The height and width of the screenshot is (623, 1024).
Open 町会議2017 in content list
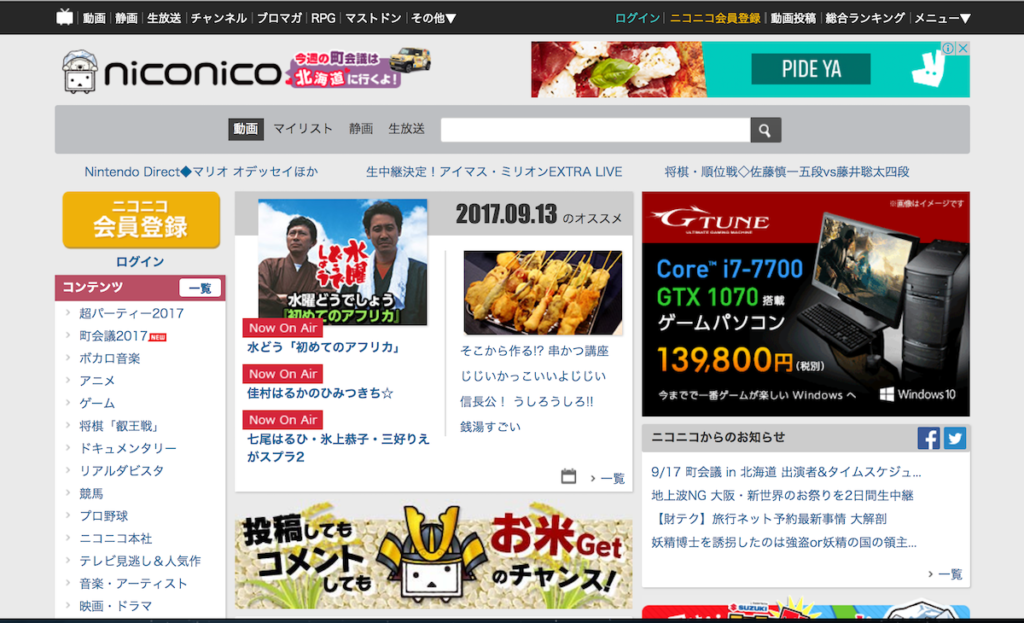pos(114,336)
